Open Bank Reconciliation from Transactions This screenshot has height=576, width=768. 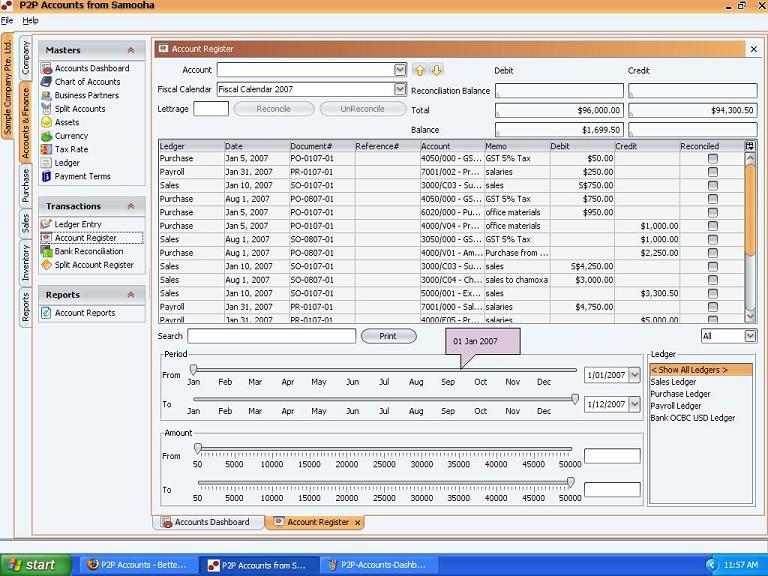[46, 252]
